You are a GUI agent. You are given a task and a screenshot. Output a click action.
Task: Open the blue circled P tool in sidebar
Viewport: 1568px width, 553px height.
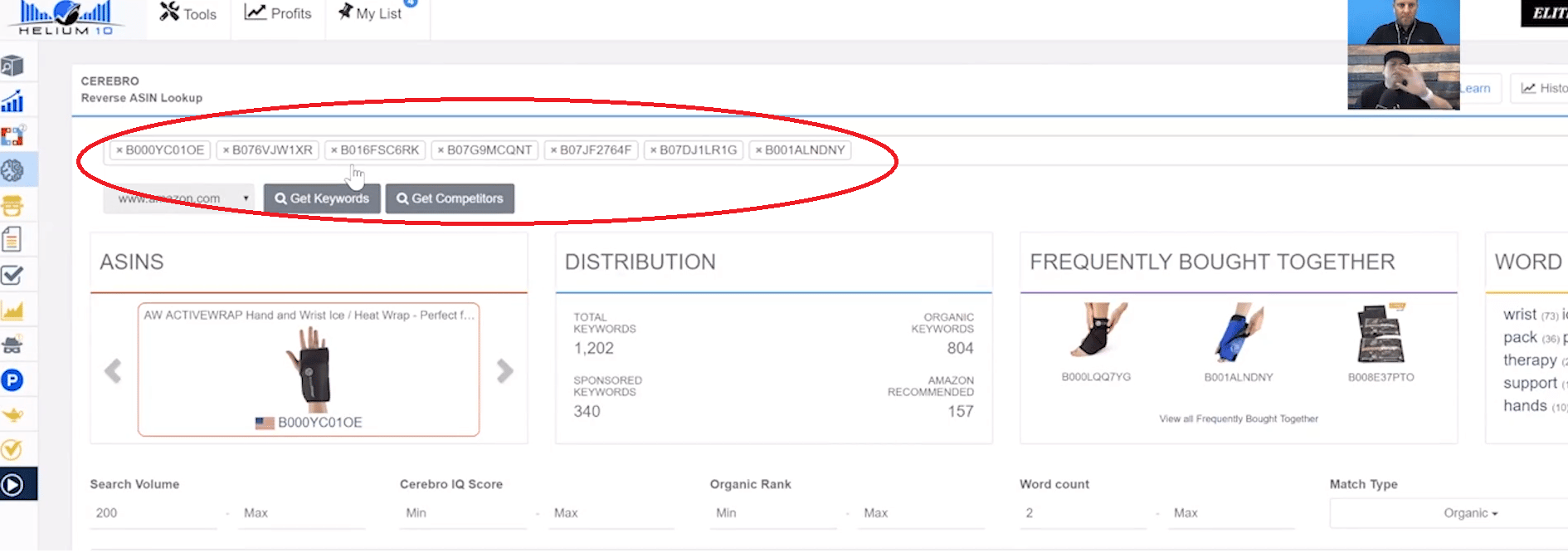(12, 380)
